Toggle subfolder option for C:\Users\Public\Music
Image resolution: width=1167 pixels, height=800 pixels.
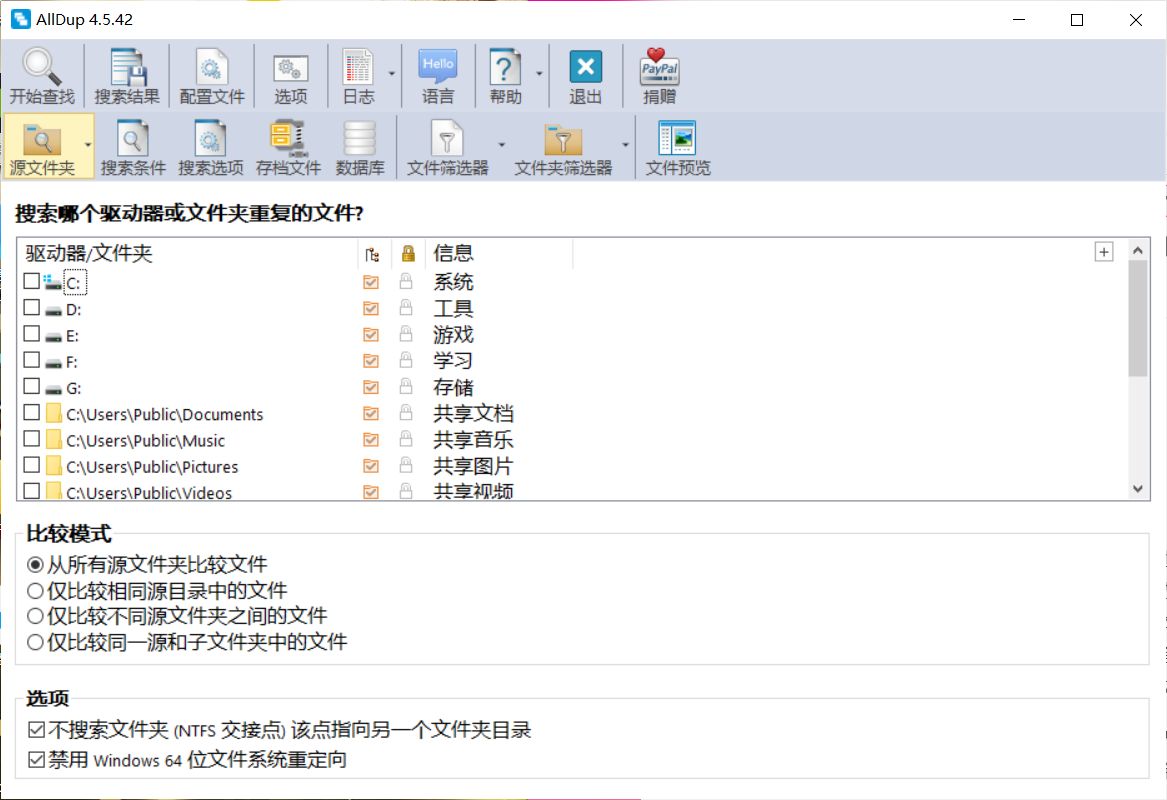[x=371, y=440]
